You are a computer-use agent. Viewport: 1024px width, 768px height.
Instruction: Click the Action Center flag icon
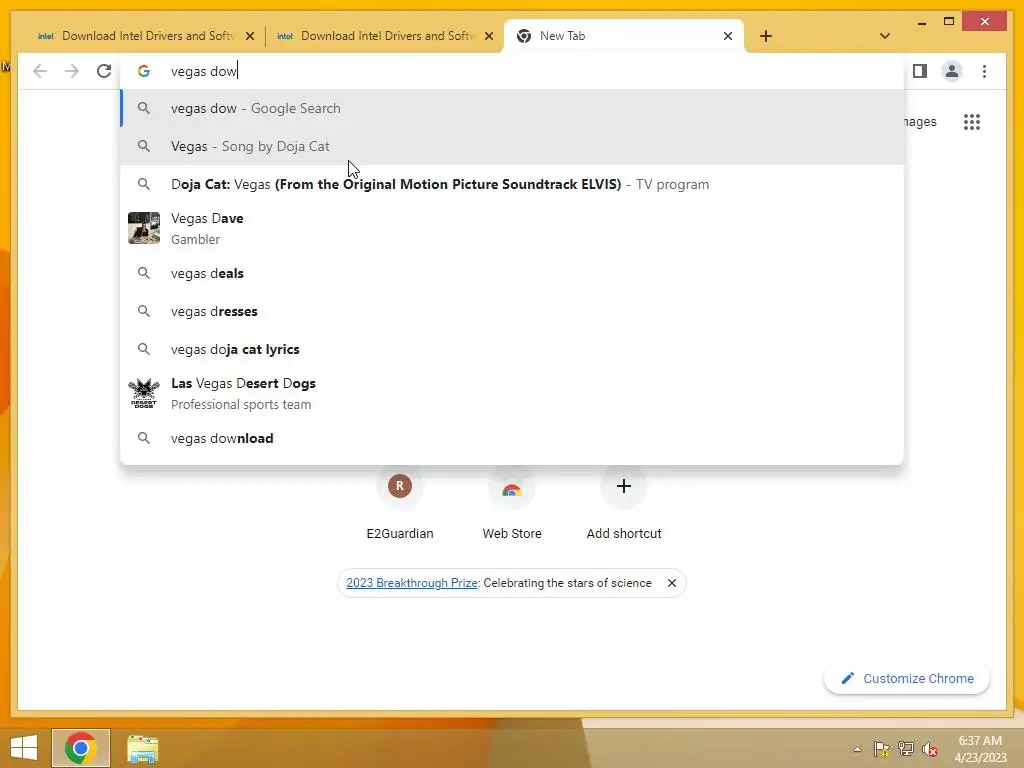[882, 749]
